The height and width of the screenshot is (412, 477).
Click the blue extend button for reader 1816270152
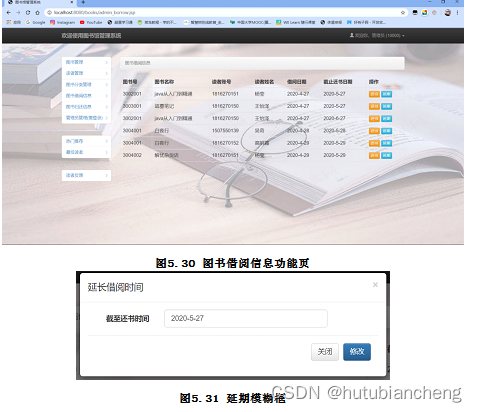tap(387, 143)
